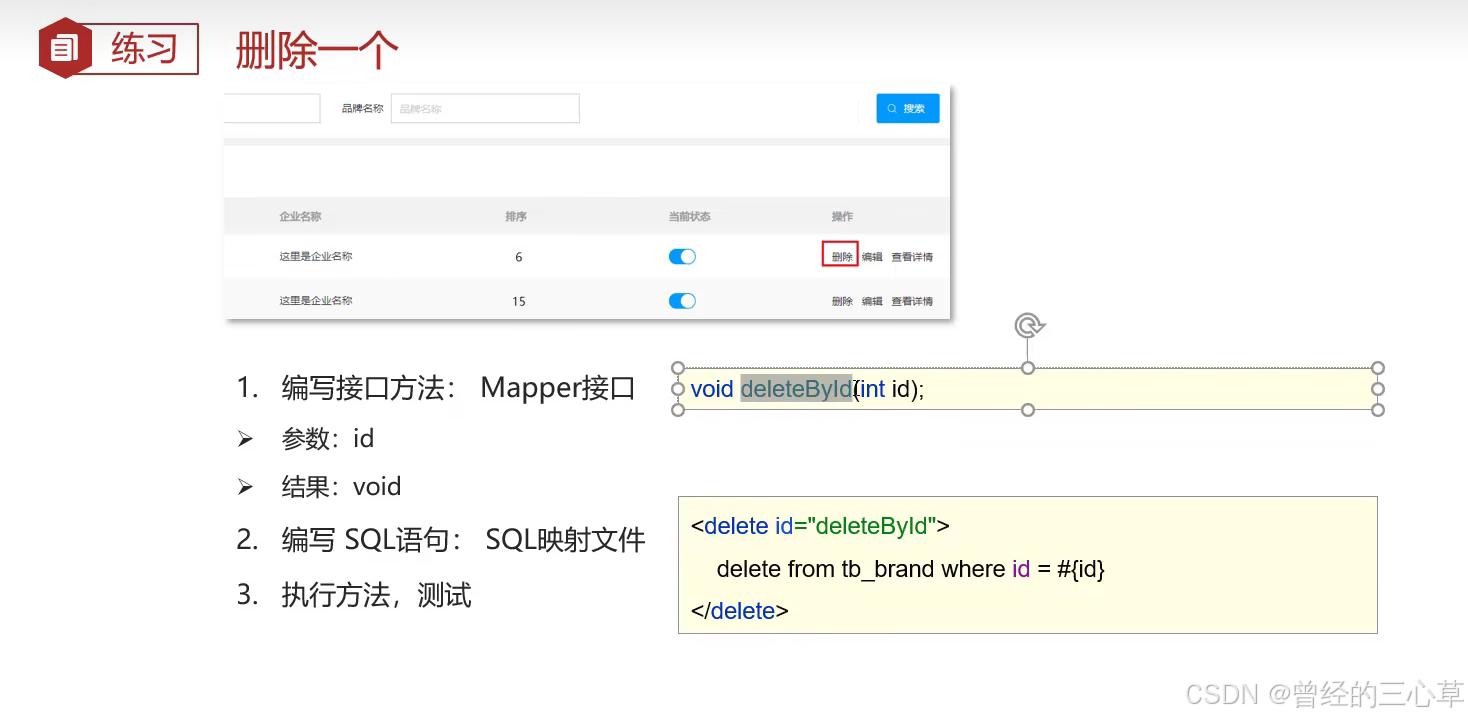Click the right-middle handle of the selected text box

click(x=1378, y=389)
